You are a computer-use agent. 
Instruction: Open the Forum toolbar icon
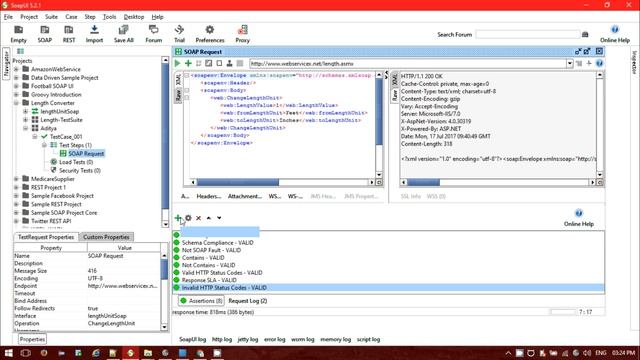(153, 34)
